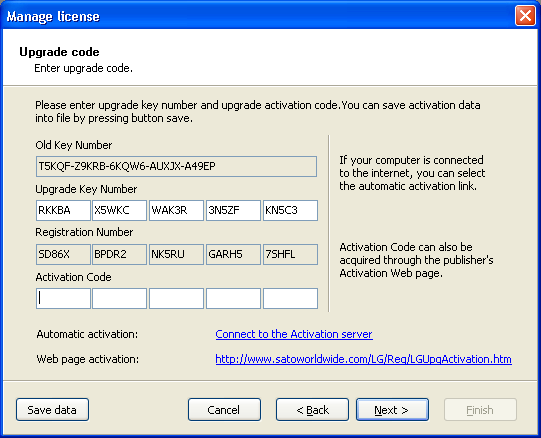Go back with the < Back button
Viewport: 541px width, 438px height.
coord(312,410)
